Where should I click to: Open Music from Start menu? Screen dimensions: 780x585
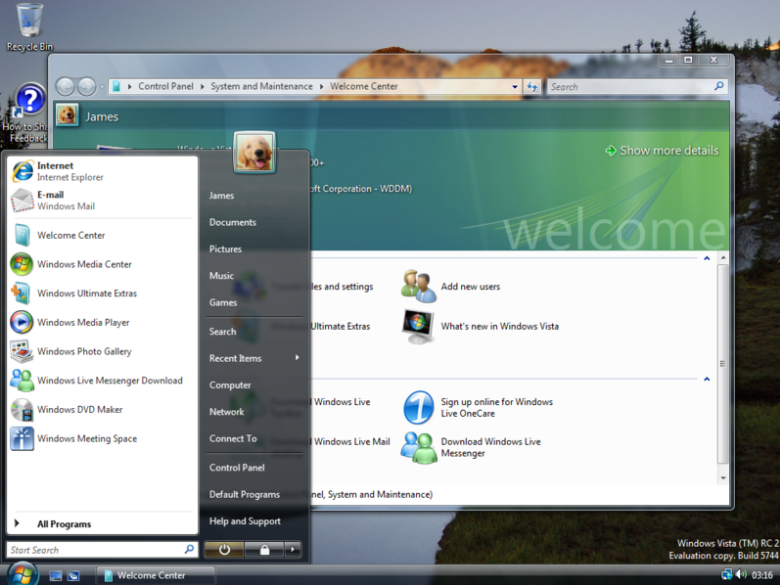coord(255,276)
